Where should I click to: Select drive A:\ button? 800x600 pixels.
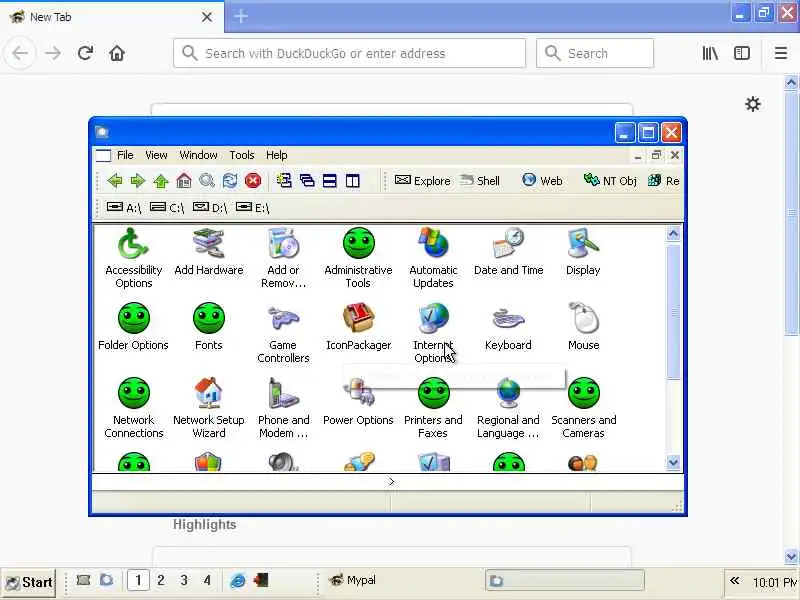[x=123, y=208]
